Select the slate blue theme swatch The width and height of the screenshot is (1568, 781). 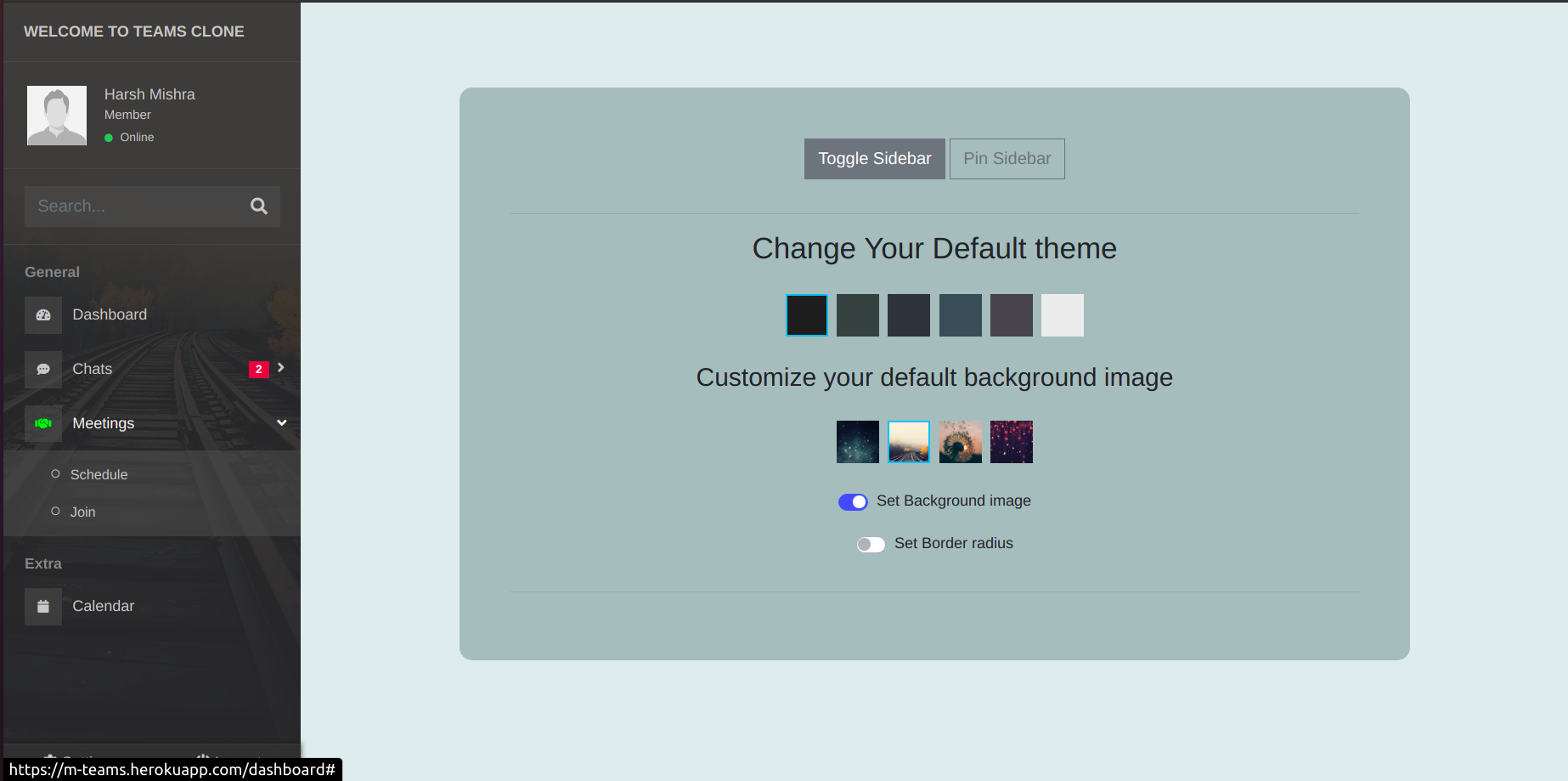[961, 315]
